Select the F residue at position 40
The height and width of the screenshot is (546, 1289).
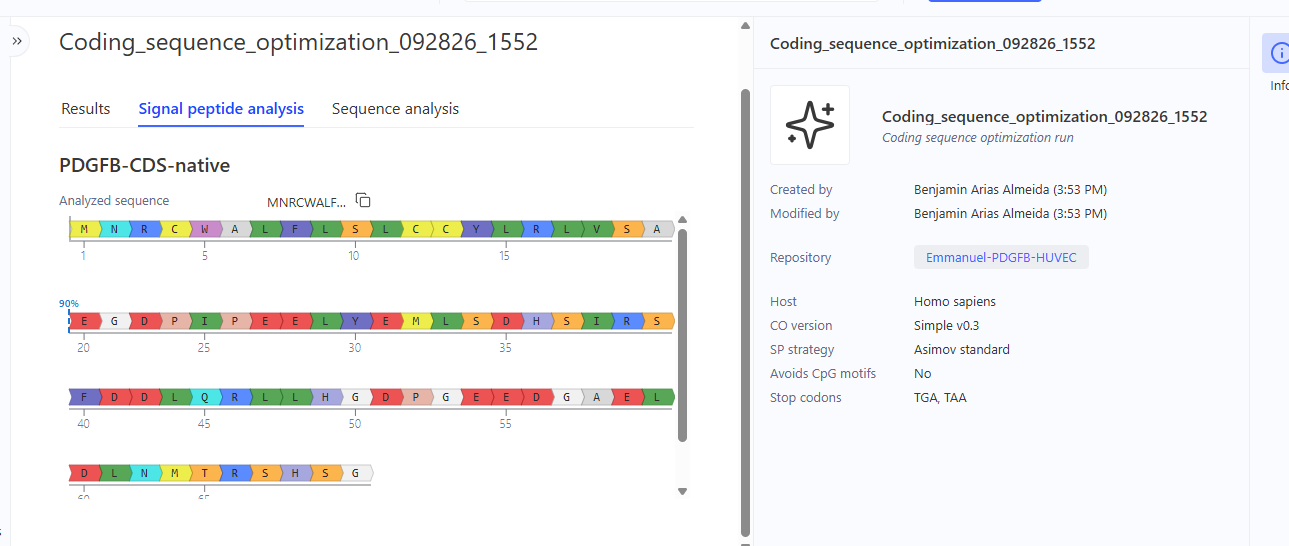pyautogui.click(x=84, y=397)
